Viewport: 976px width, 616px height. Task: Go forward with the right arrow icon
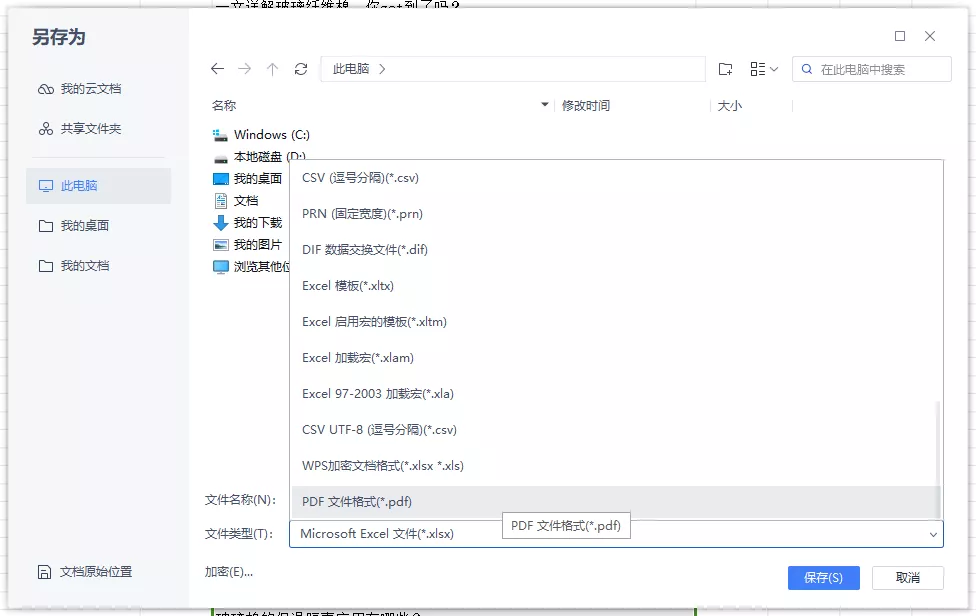click(x=245, y=69)
